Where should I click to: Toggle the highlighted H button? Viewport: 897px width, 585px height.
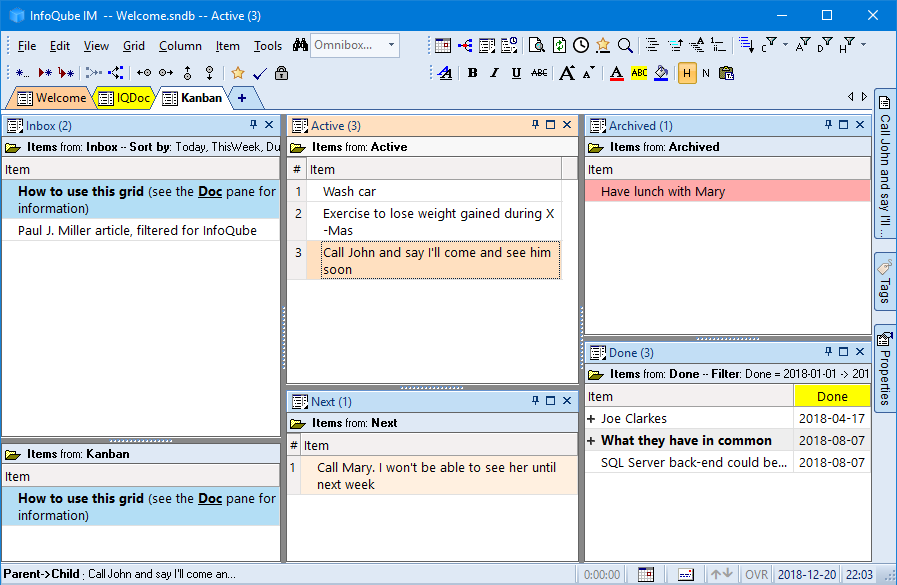pyautogui.click(x=687, y=73)
